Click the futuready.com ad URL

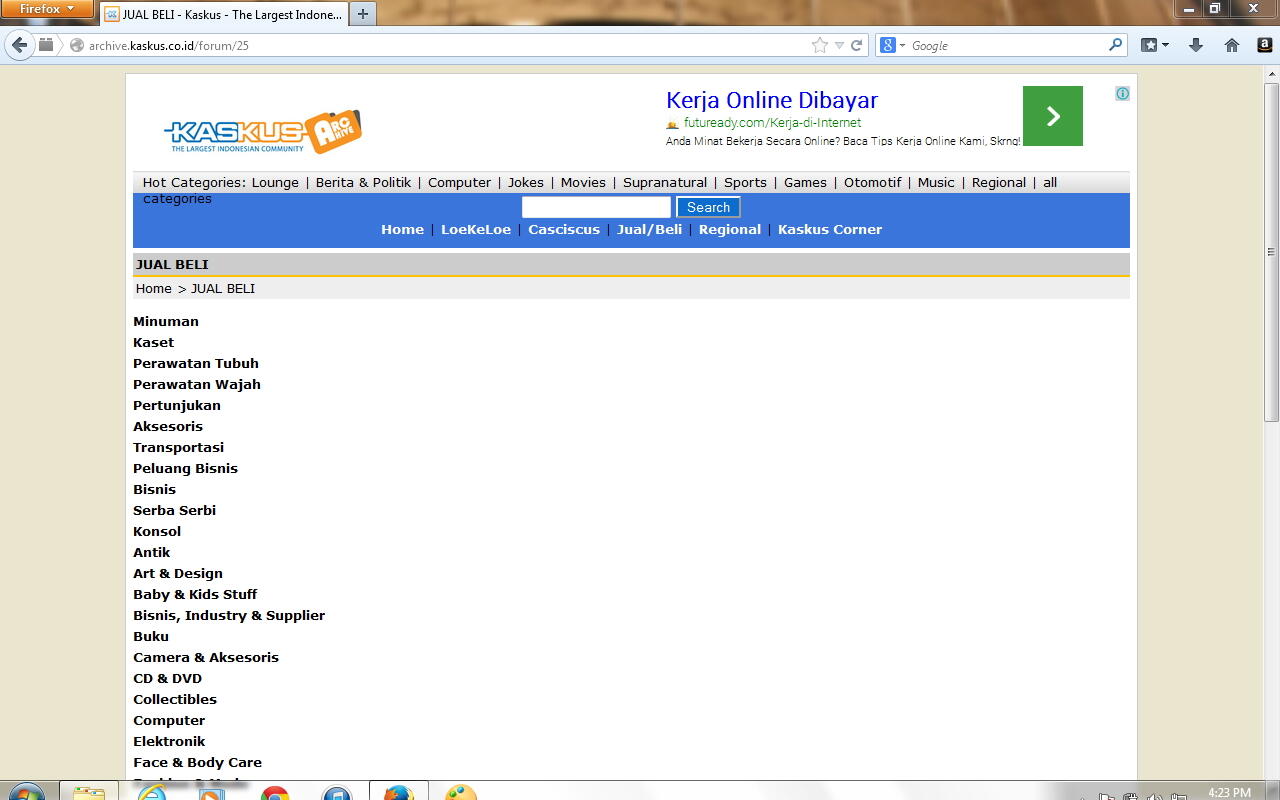coord(772,123)
